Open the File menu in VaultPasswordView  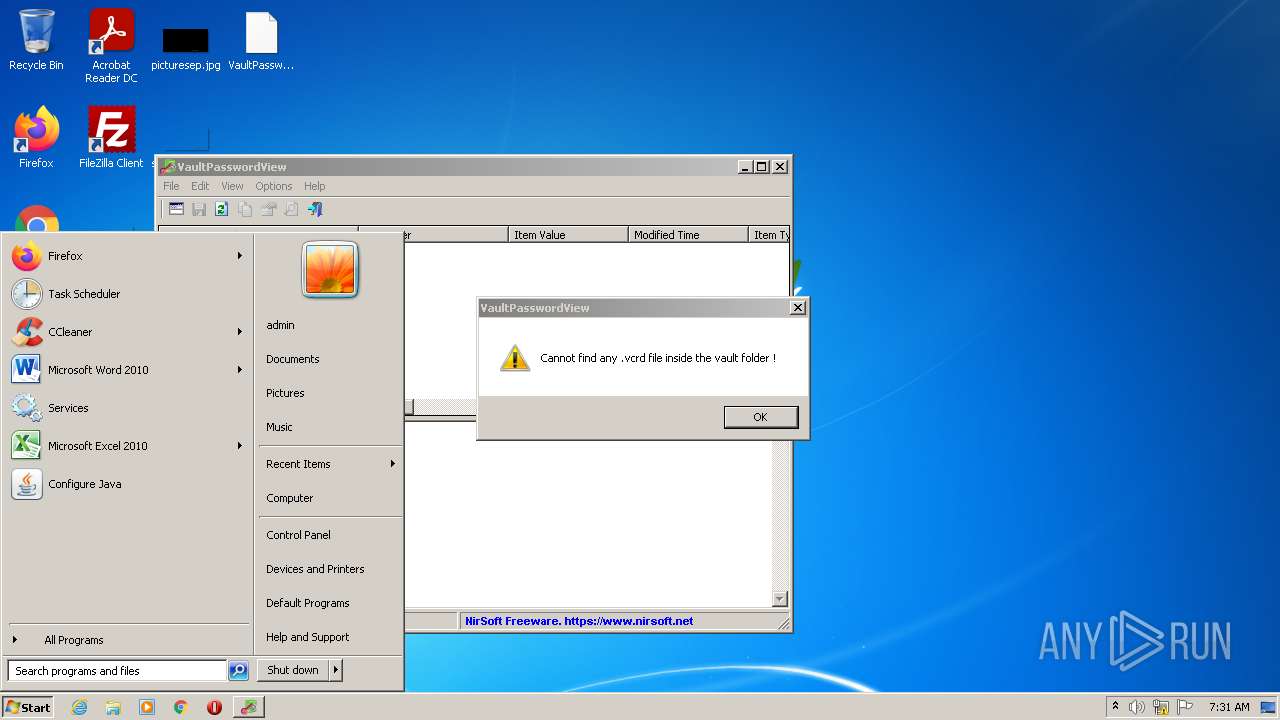171,186
